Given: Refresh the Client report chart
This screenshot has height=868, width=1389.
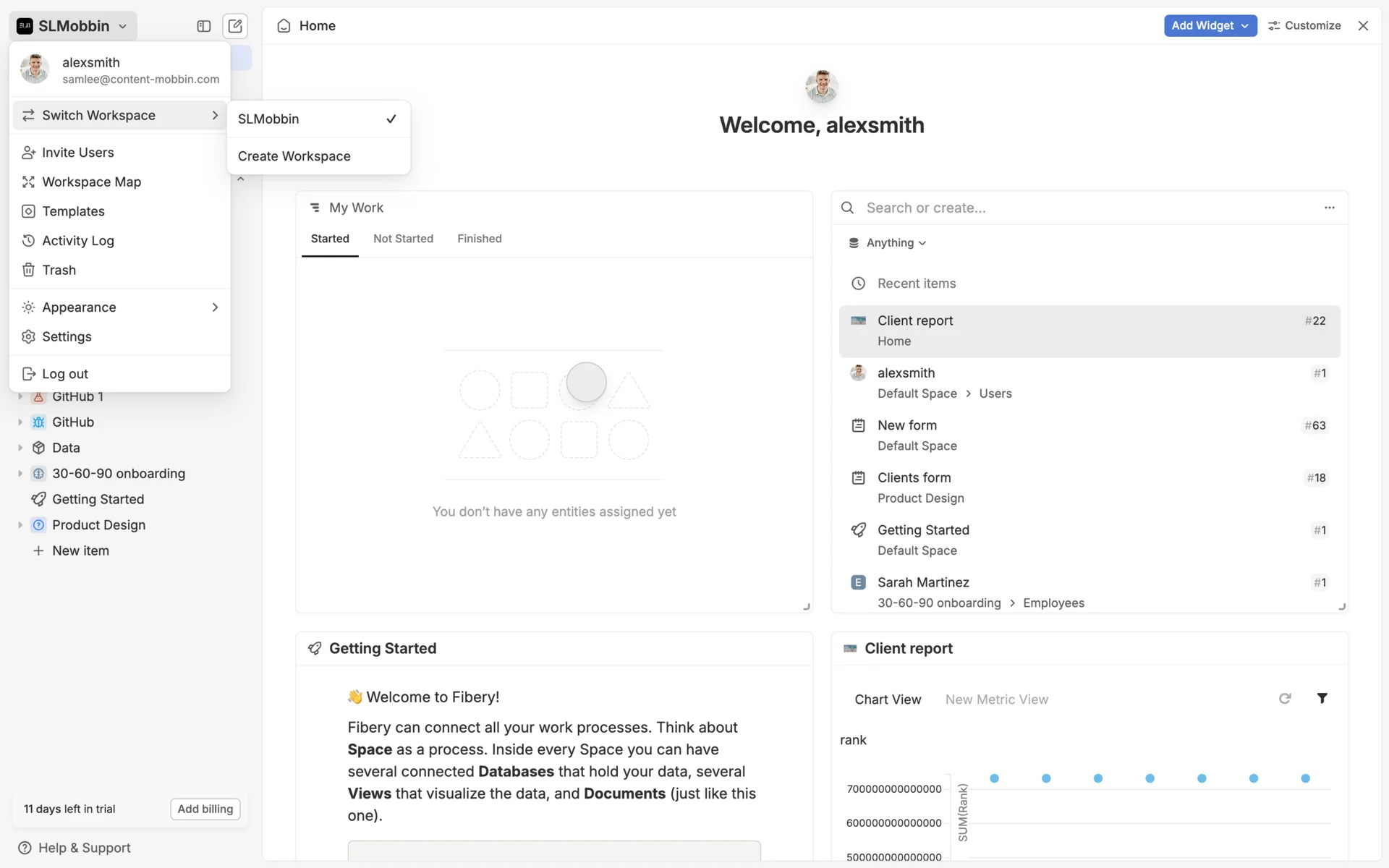Looking at the screenshot, I should click(1285, 699).
